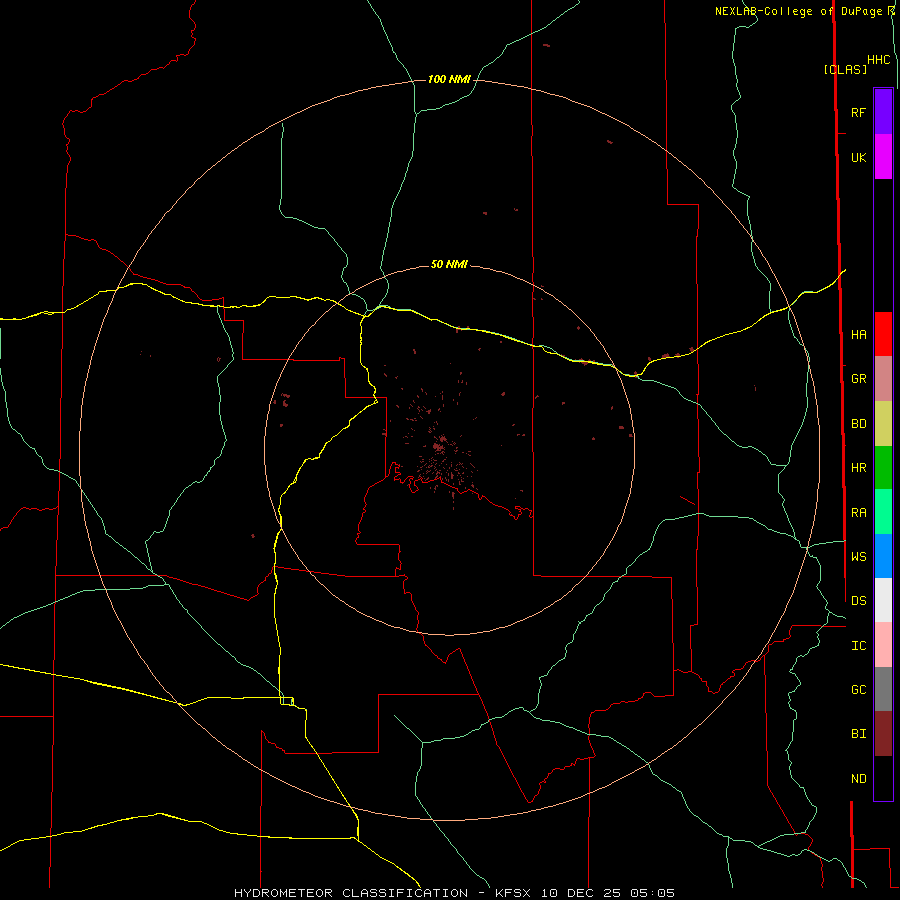Click the 'HA' legend label text

click(858, 334)
